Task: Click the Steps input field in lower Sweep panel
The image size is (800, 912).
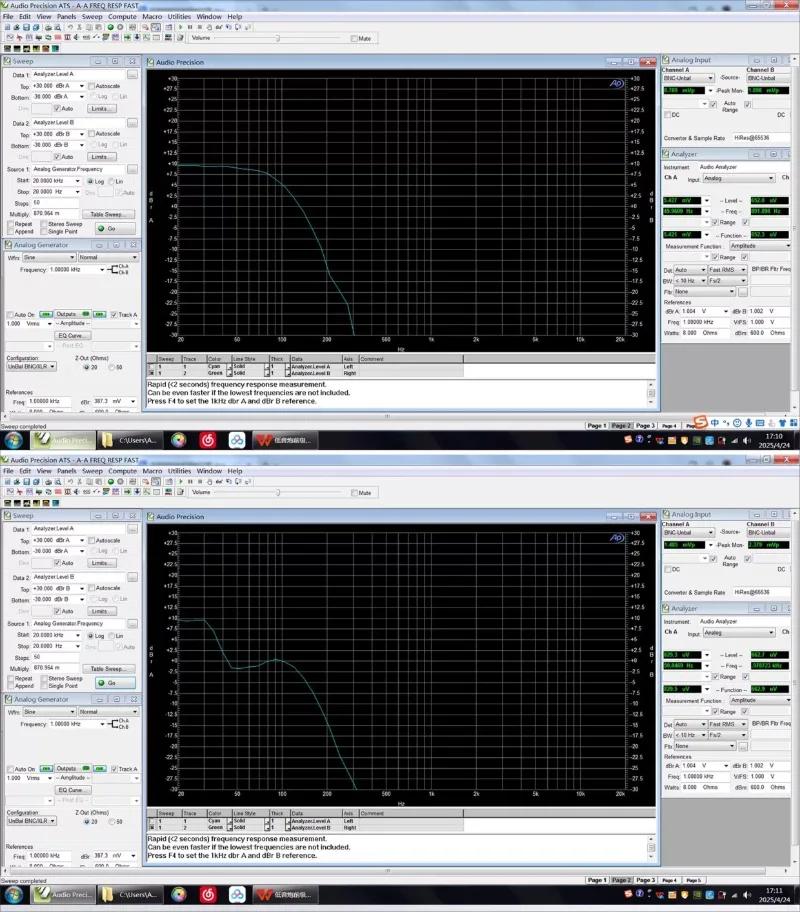Action: coord(46,658)
